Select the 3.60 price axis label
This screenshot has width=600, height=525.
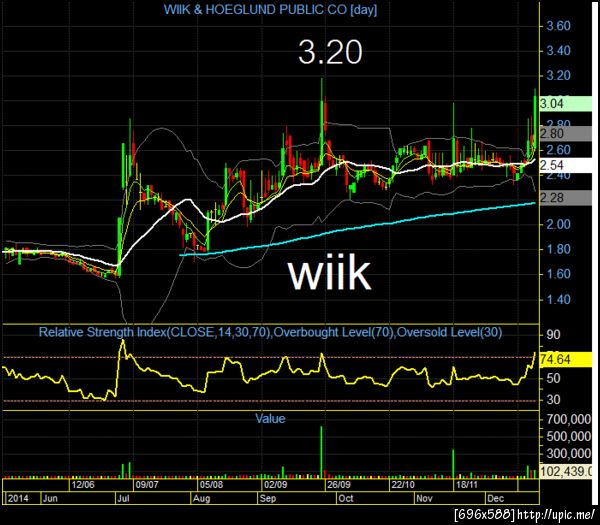coord(558,26)
